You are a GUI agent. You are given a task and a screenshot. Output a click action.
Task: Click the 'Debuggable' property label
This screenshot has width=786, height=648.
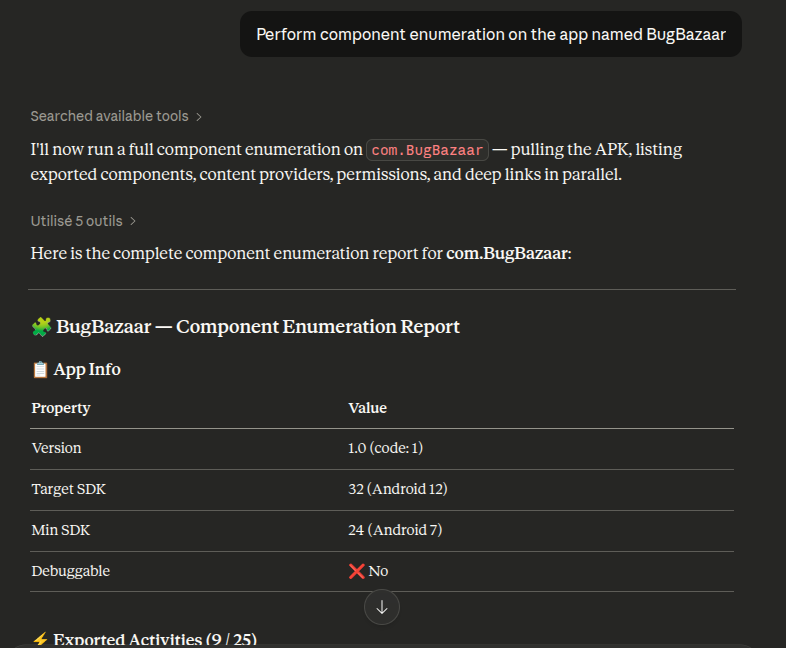tap(71, 571)
